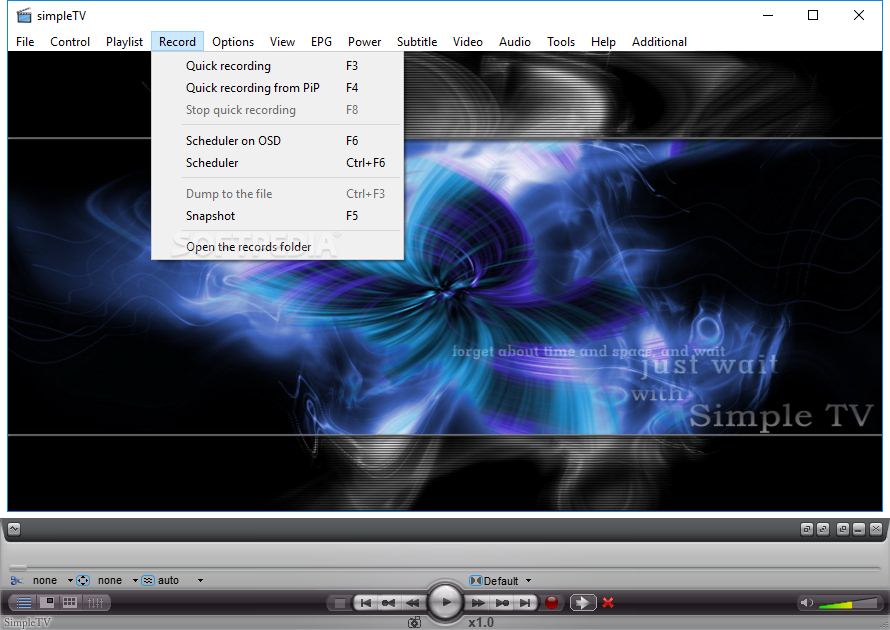Click the round Play button
Image resolution: width=890 pixels, height=630 pixels.
pos(446,602)
